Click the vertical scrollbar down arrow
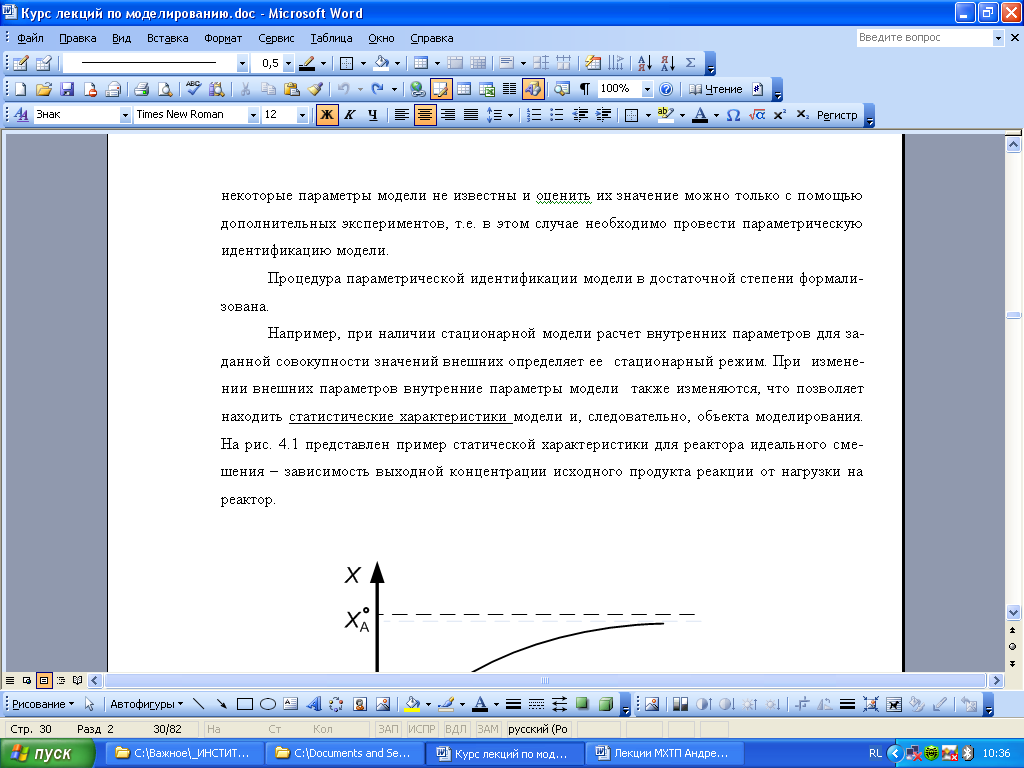Viewport: 1024px width, 768px height. click(x=1013, y=612)
